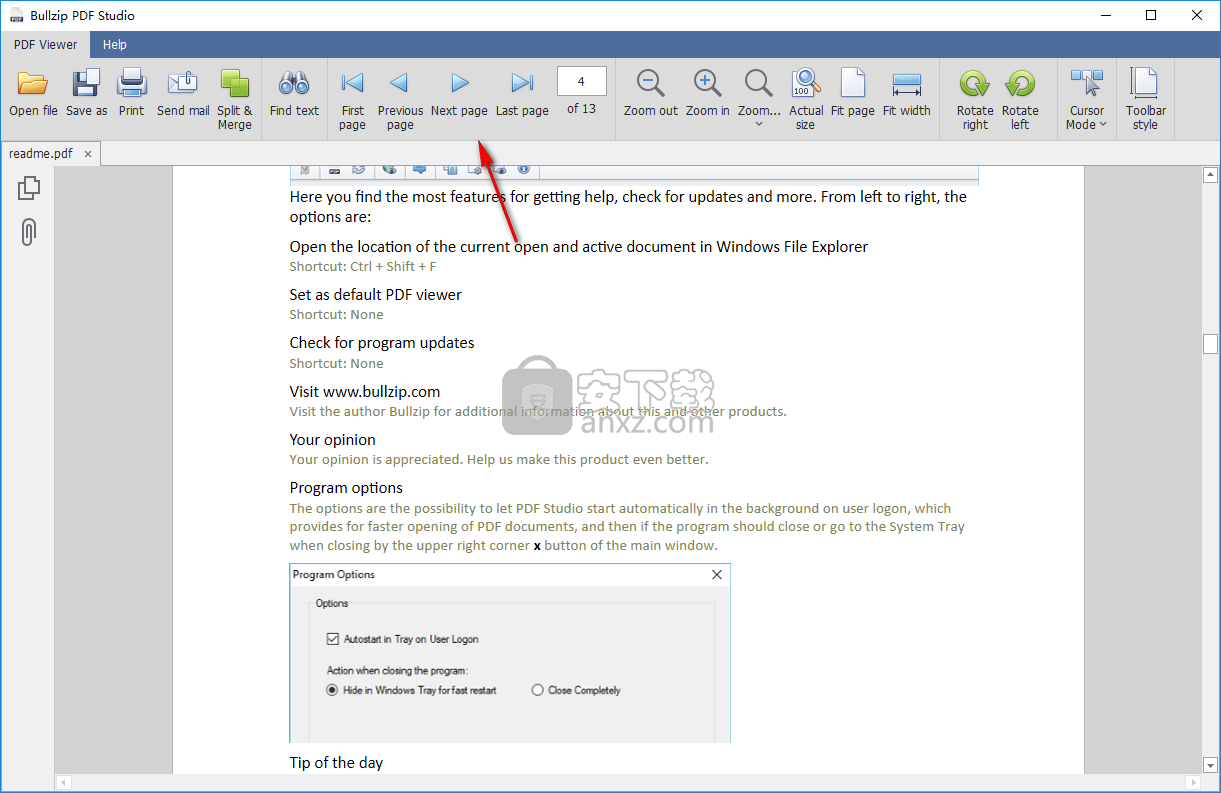Show page thumbnails sidebar panel
The image size is (1221, 793).
pos(29,187)
